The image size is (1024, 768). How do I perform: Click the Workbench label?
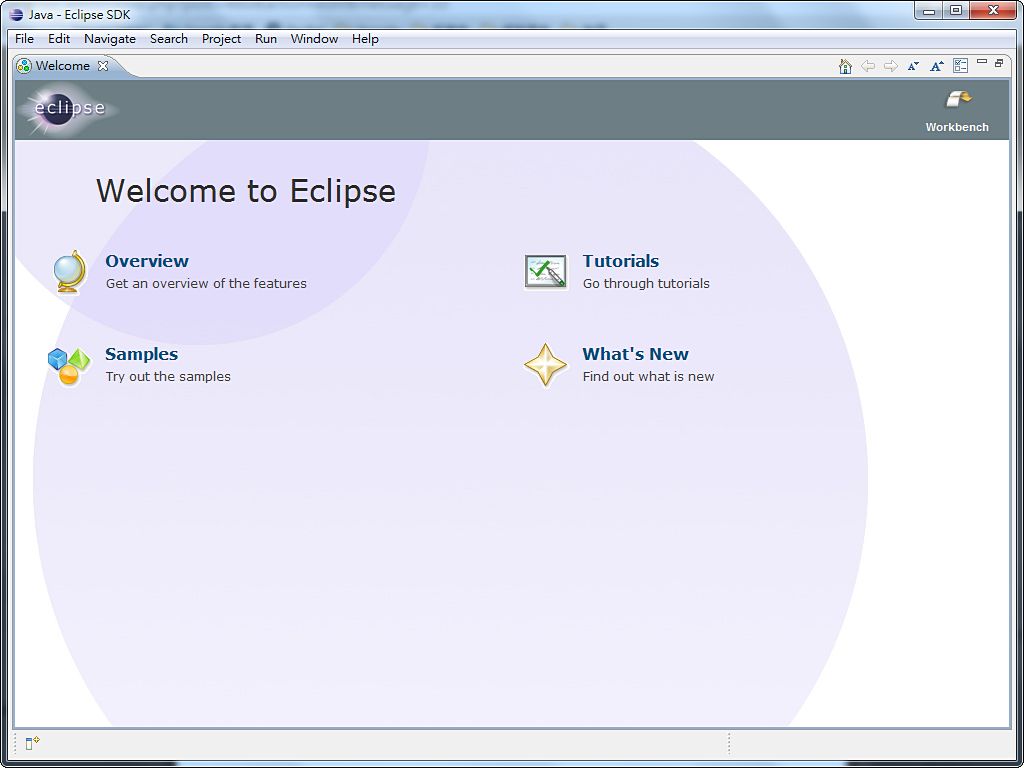pyautogui.click(x=957, y=127)
